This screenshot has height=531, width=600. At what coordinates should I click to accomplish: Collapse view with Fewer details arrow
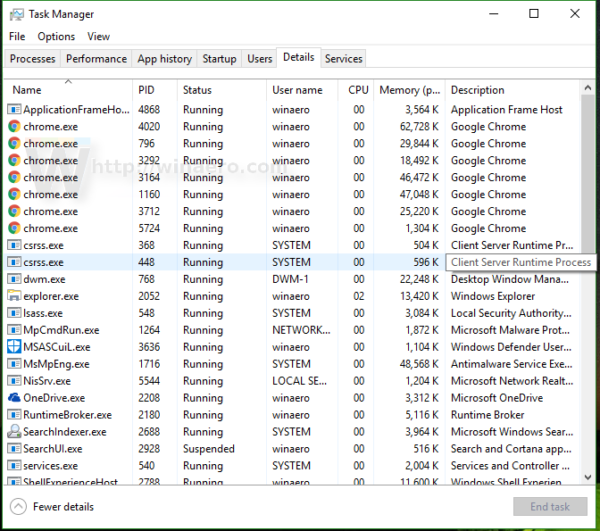18,507
